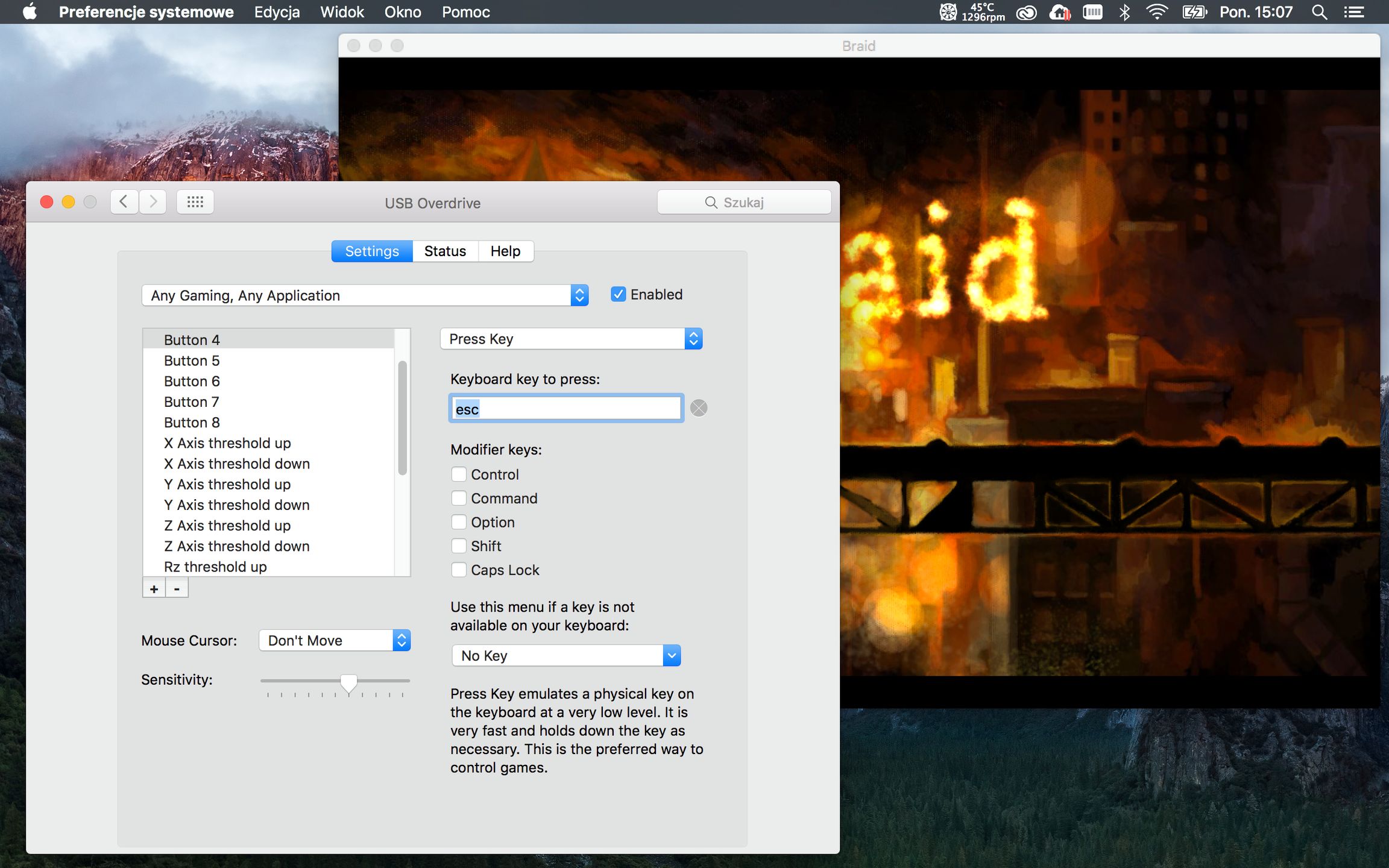Expand the Press Key action dropdown

point(571,339)
